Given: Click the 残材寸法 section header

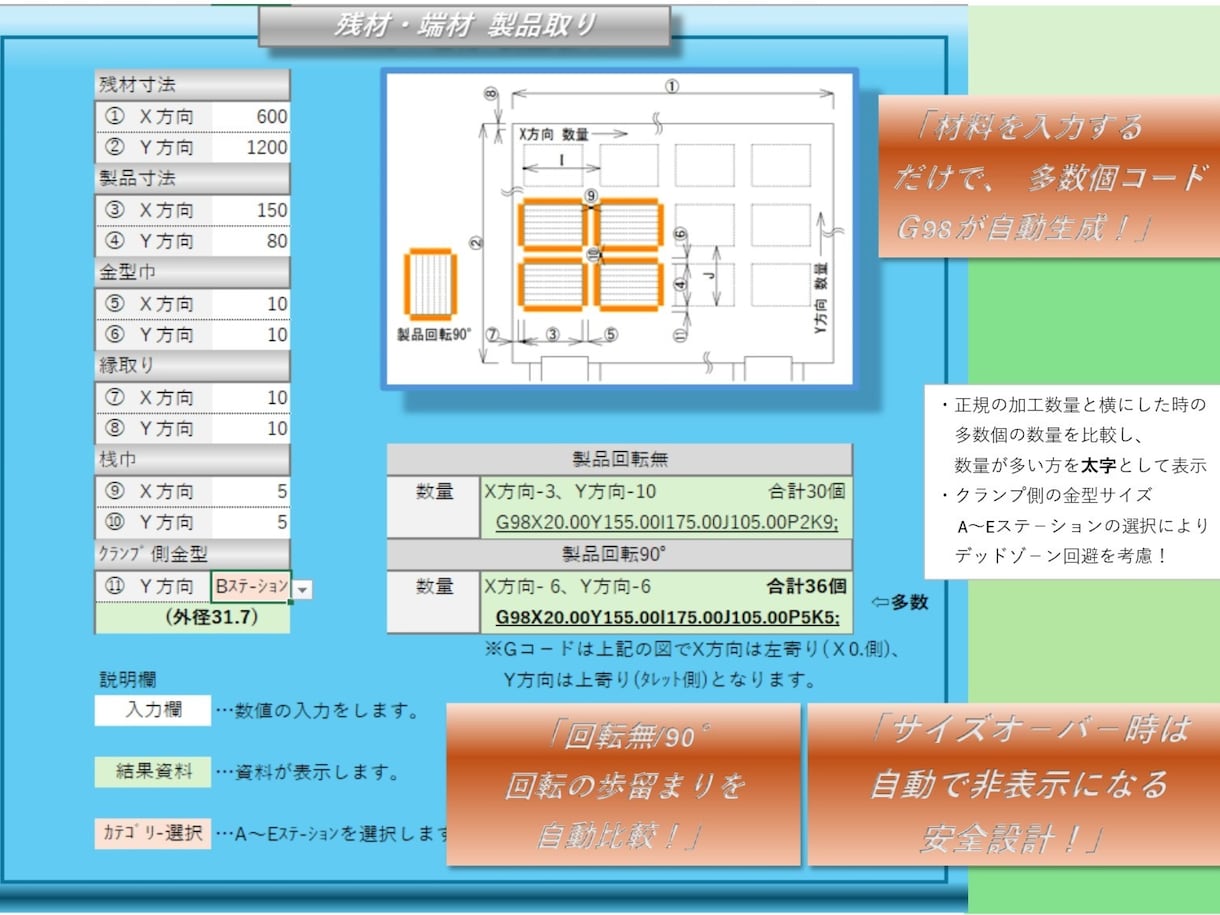Looking at the screenshot, I should pos(193,85).
